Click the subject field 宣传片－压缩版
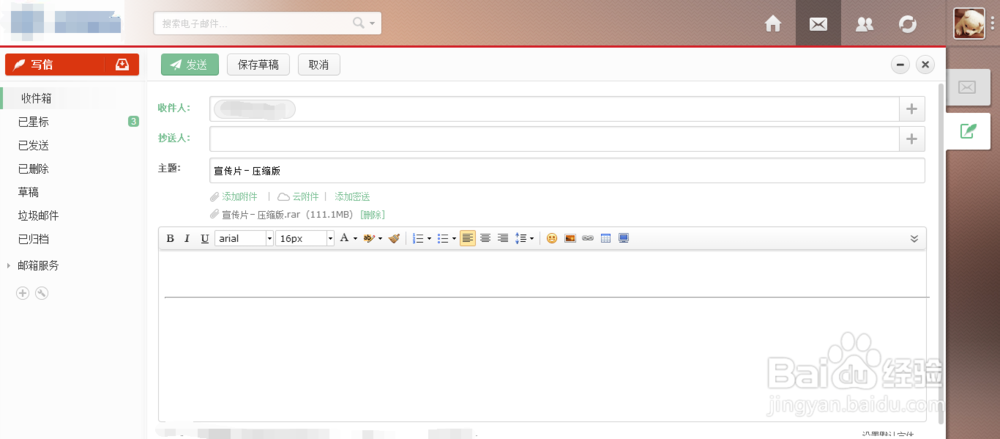This screenshot has height=439, width=1000. (567, 170)
